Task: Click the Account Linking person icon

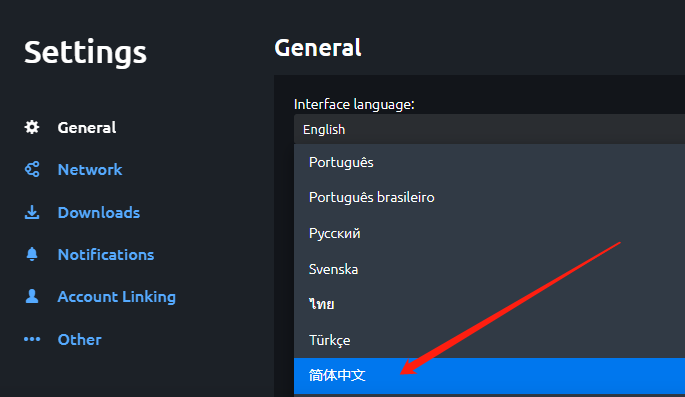Action: pyautogui.click(x=32, y=296)
